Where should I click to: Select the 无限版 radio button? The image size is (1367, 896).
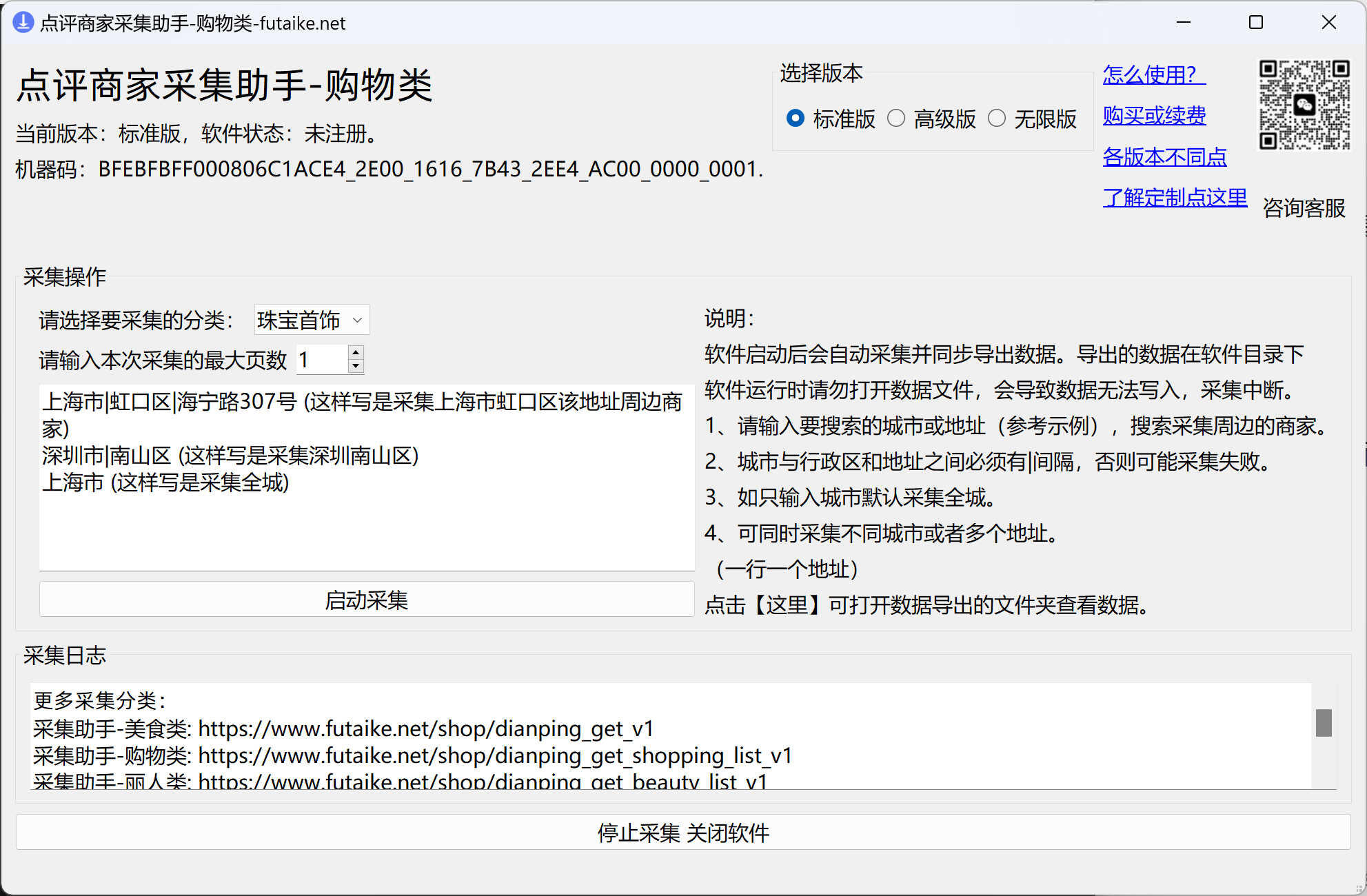[997, 119]
